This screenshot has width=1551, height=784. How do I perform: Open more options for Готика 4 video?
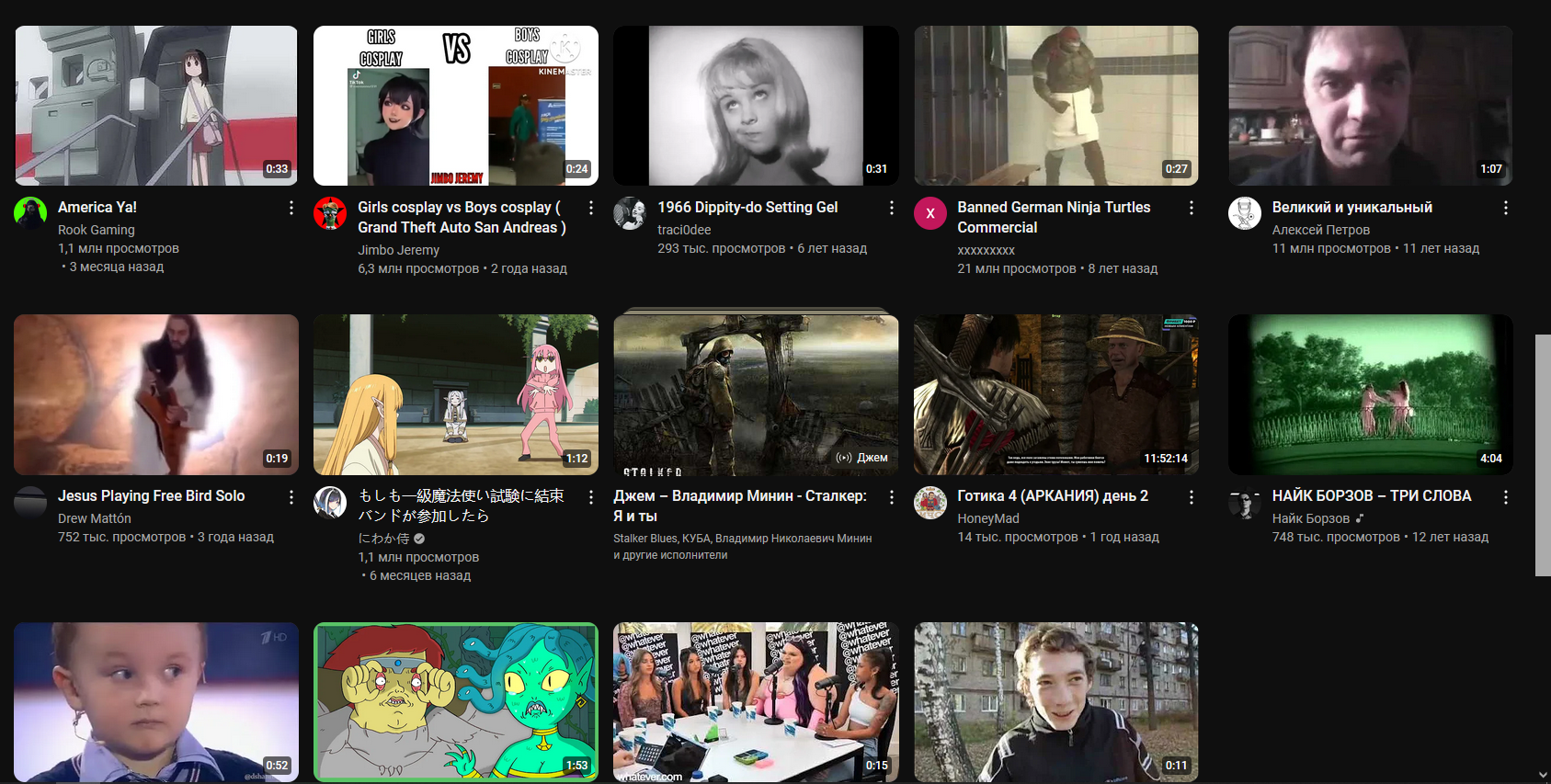(1192, 497)
